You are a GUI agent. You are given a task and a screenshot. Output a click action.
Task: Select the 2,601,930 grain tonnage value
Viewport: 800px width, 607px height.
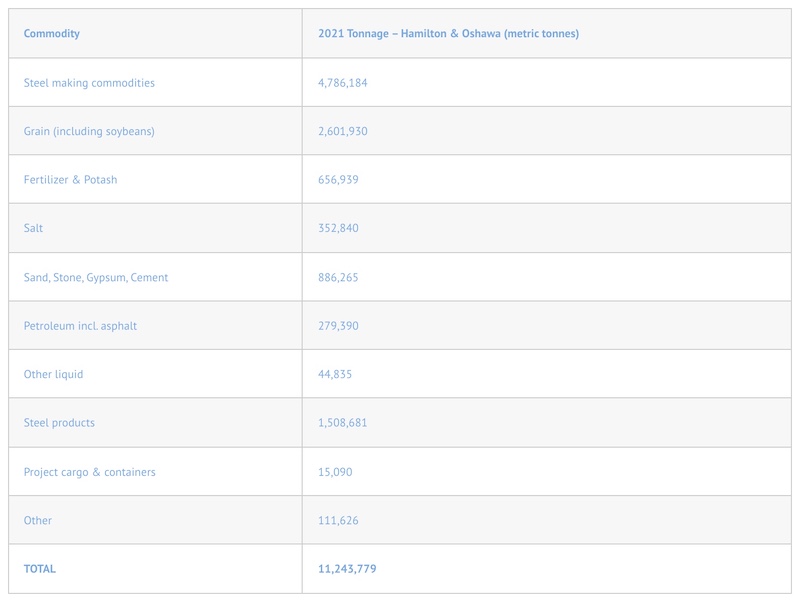pos(342,131)
